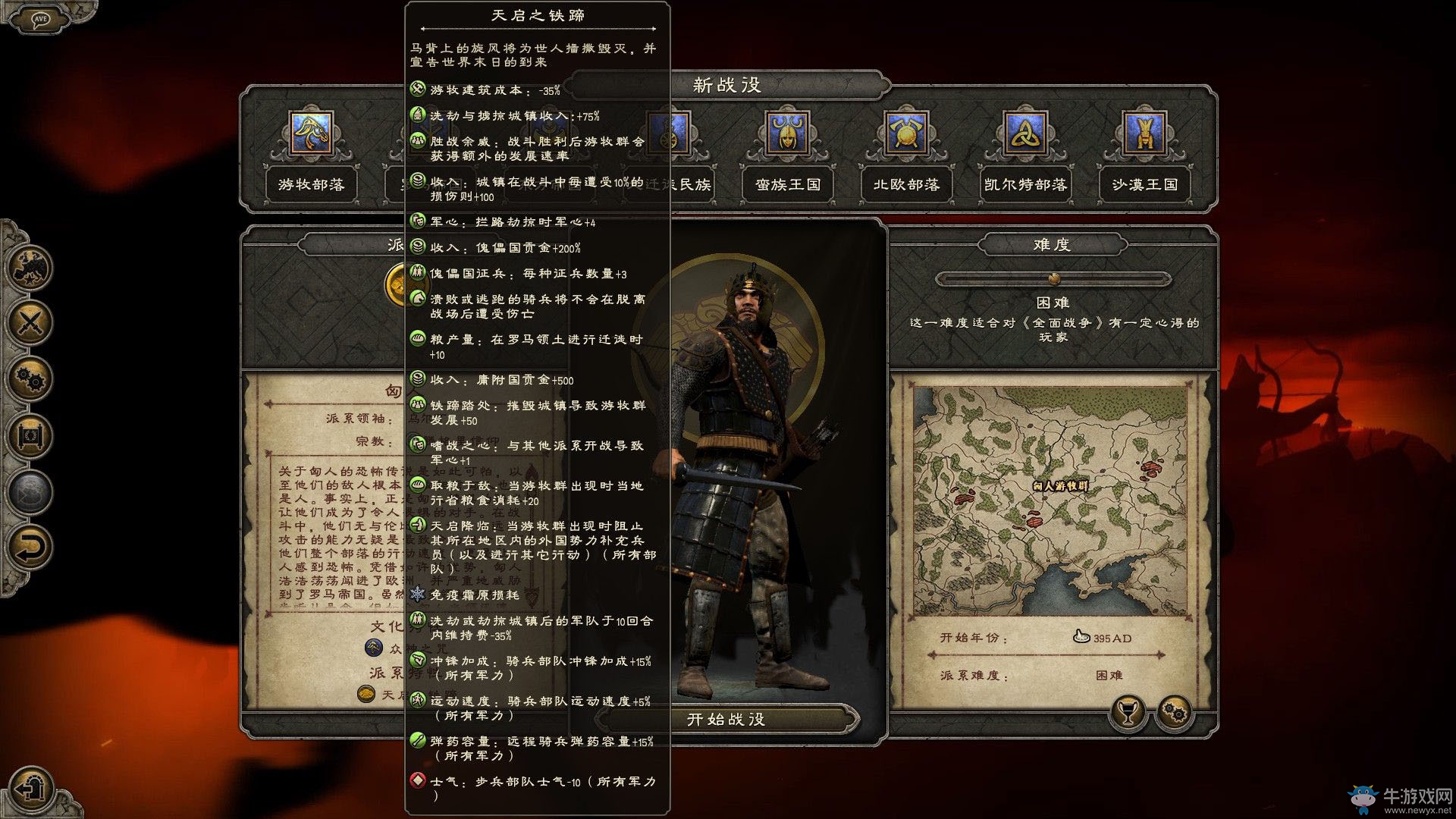Image resolution: width=1456 pixels, height=819 pixels.
Task: Click the 凯尔特部落 label tab
Action: 1025,184
